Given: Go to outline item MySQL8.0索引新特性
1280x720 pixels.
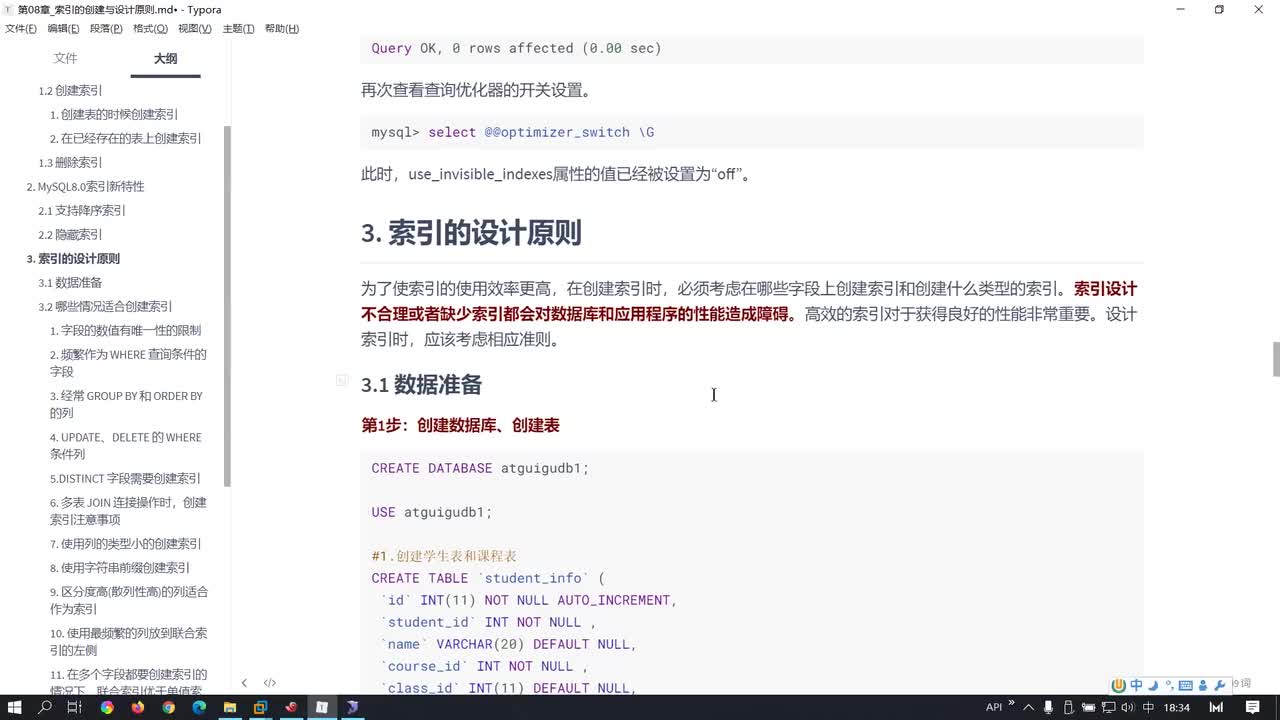Looking at the screenshot, I should [x=85, y=186].
